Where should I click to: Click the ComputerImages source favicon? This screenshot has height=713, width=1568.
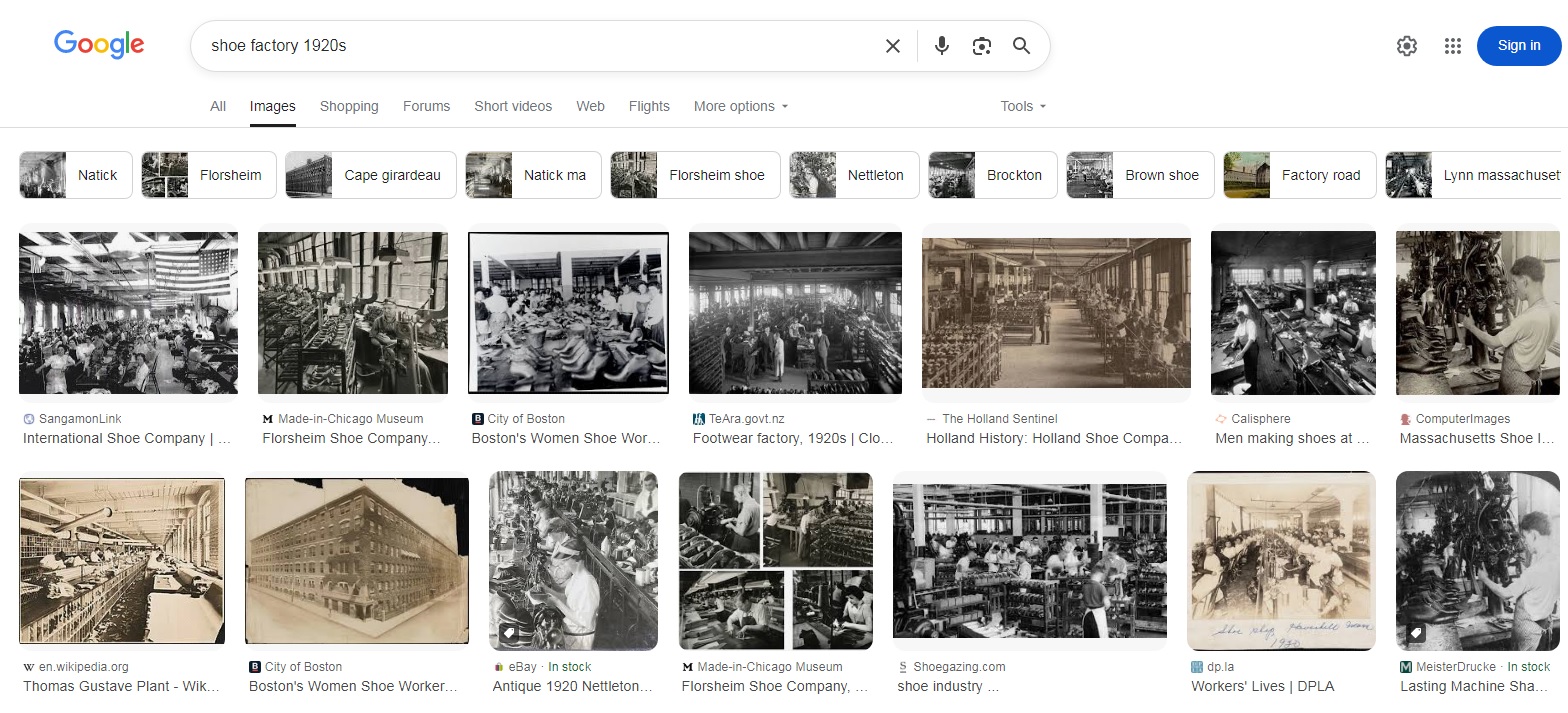[1406, 419]
